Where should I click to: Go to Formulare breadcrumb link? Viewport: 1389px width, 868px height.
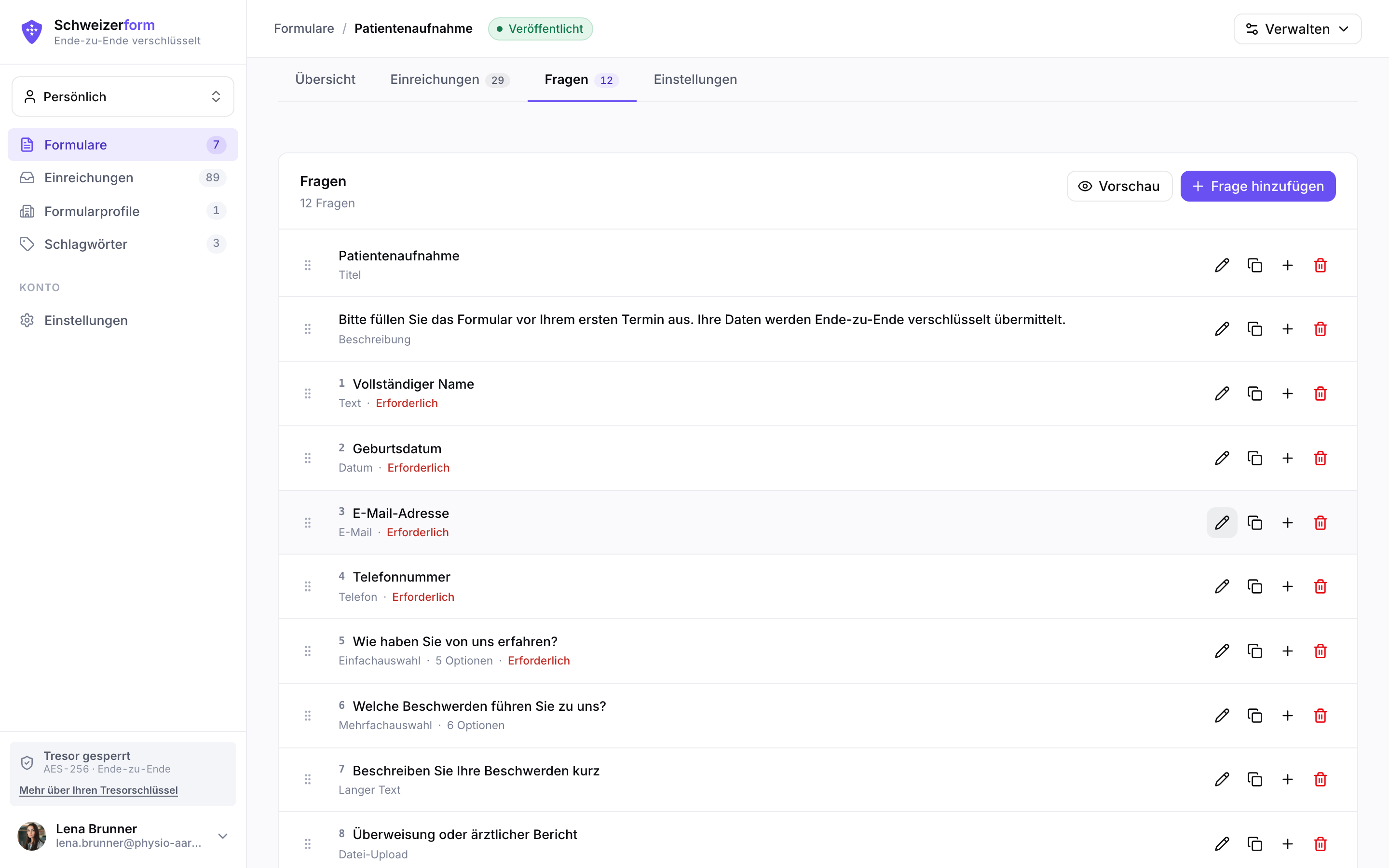pos(304,29)
